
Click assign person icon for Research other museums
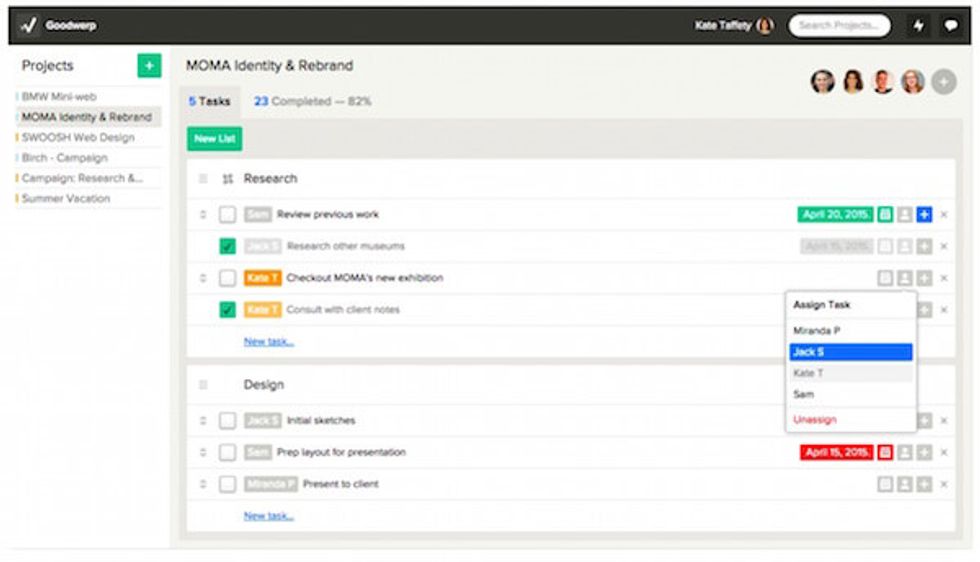point(904,246)
